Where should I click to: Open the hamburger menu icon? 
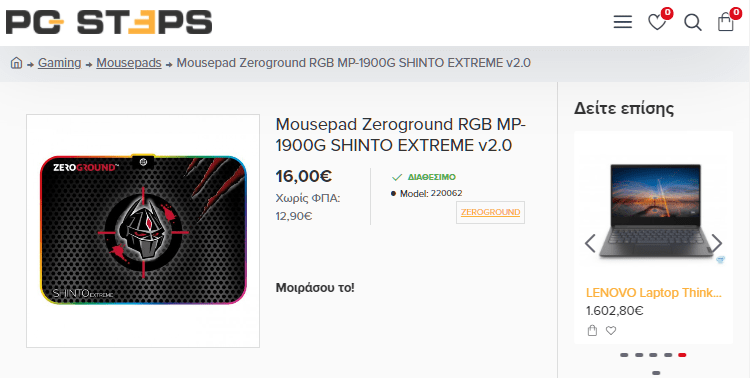pyautogui.click(x=623, y=22)
